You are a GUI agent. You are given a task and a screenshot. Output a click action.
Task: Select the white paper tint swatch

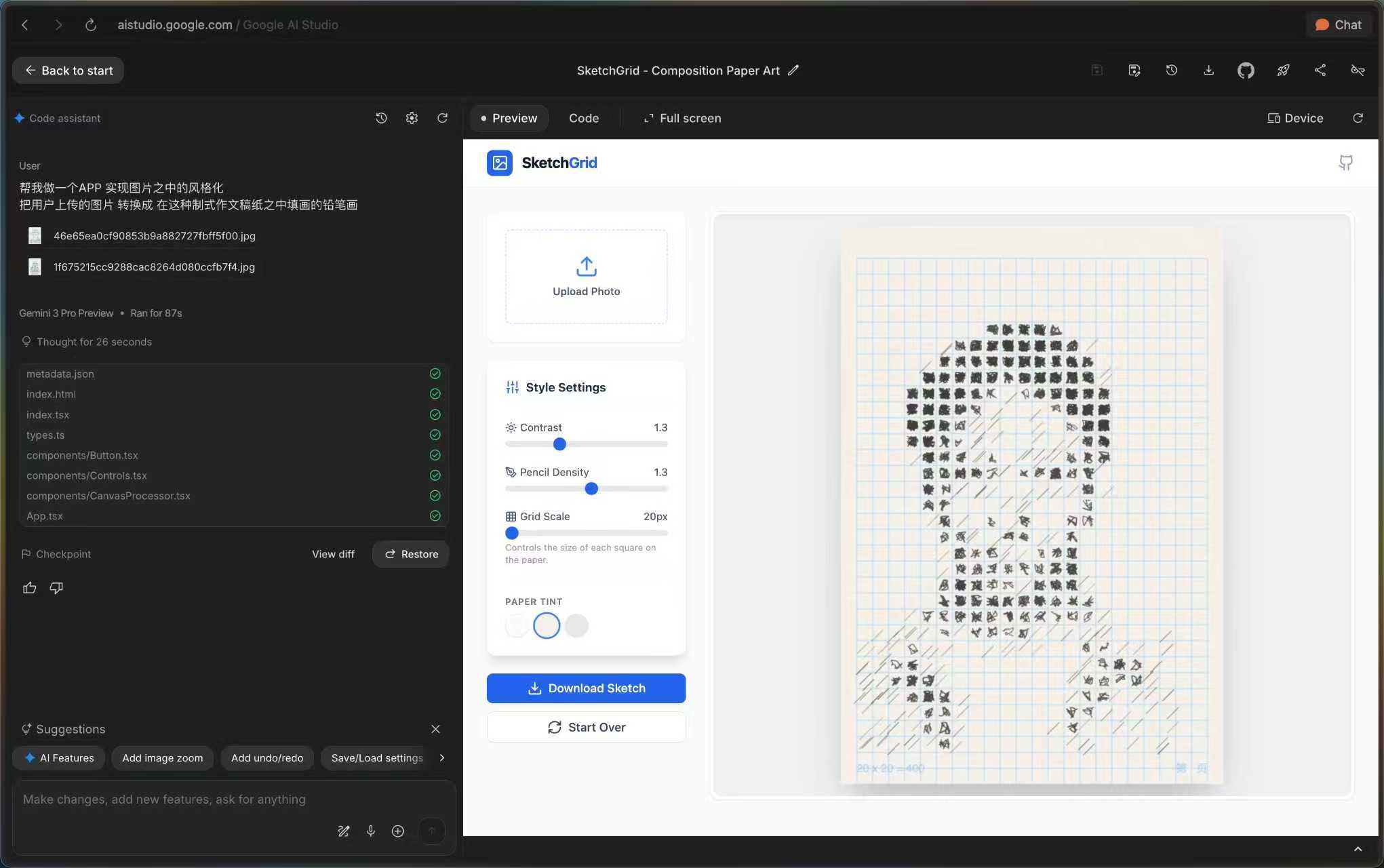(517, 625)
